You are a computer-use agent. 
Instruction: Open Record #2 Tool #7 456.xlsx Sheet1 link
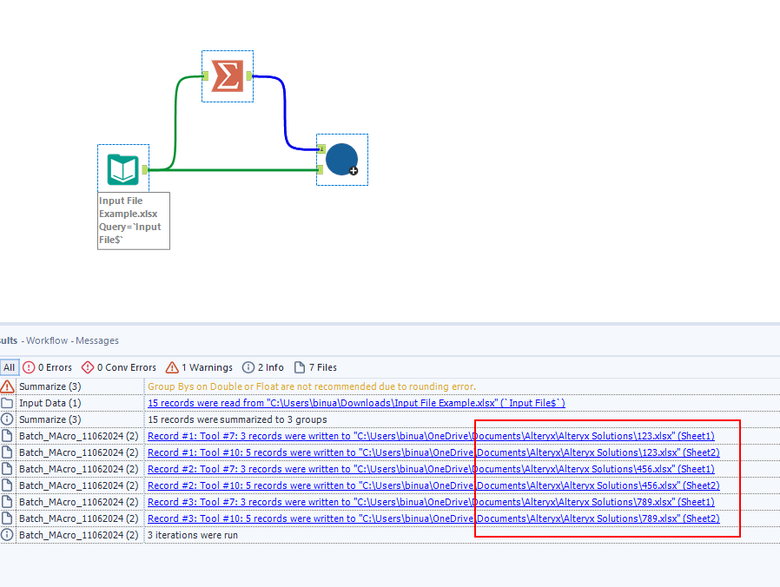coord(431,469)
